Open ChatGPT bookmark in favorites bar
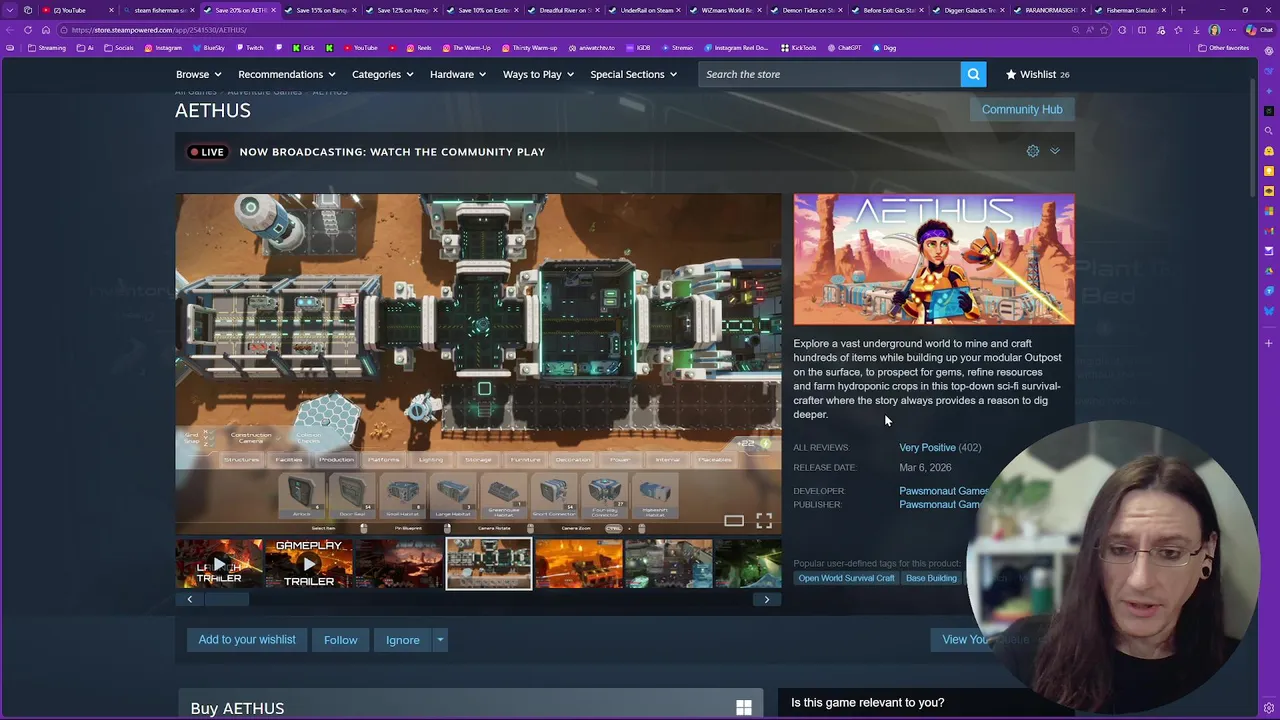The height and width of the screenshot is (720, 1280). pos(844,48)
